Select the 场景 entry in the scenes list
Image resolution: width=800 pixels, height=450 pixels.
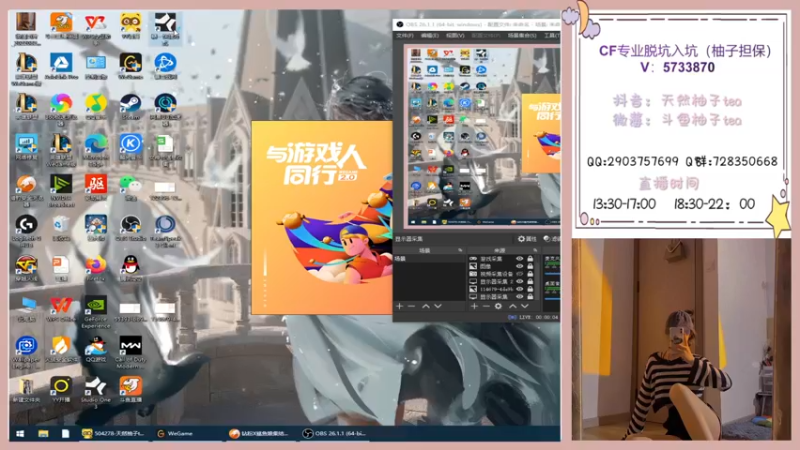pos(429,259)
